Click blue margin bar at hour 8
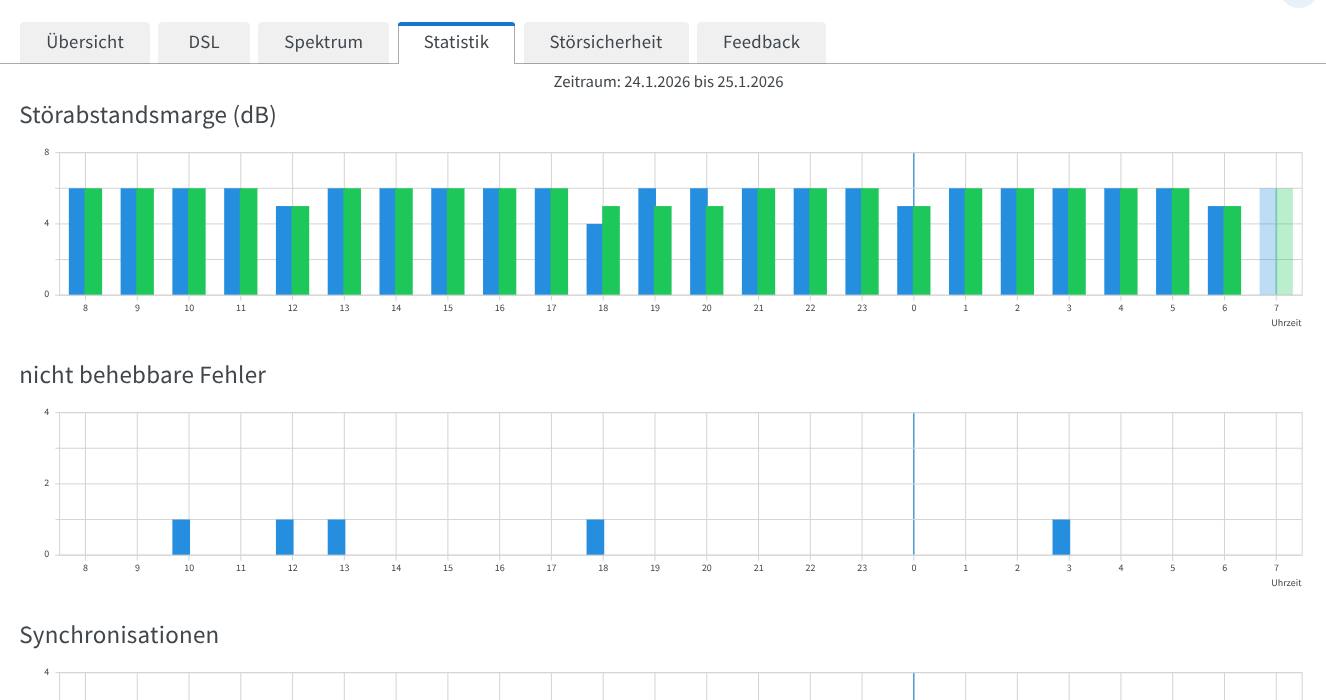1326x700 pixels. [x=77, y=241]
